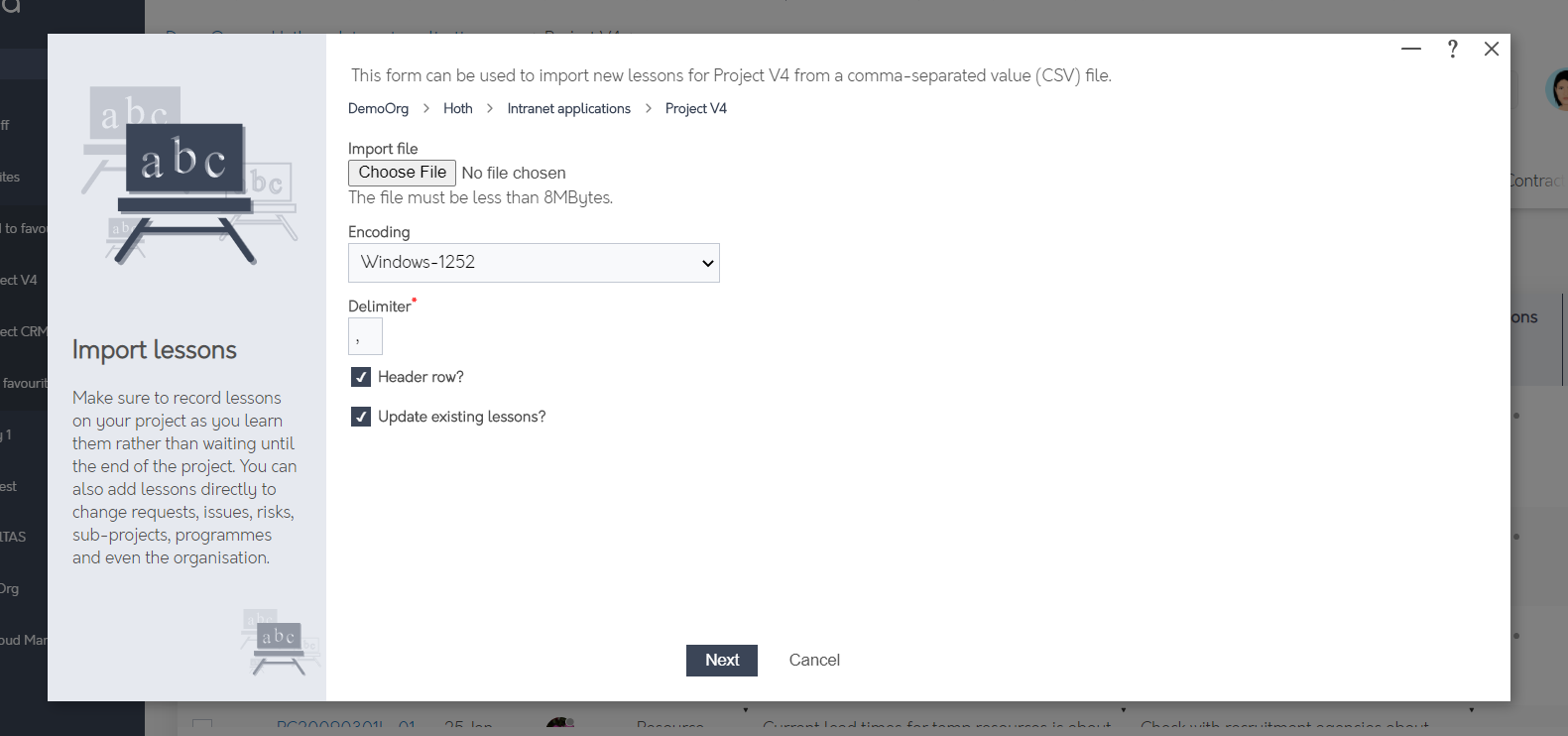Toggle the Header row checkbox
Image resolution: width=1568 pixels, height=736 pixels.
(361, 377)
